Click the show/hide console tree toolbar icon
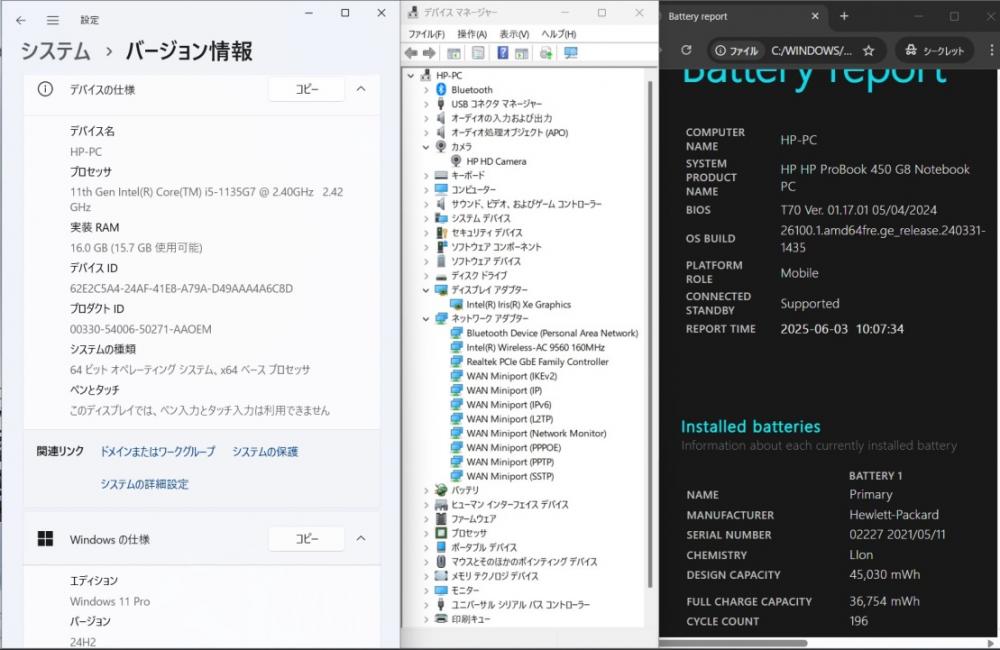 tap(454, 53)
